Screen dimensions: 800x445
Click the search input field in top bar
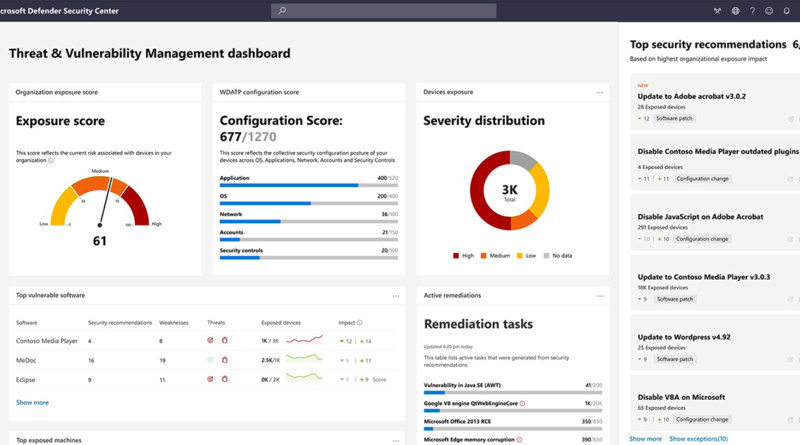pyautogui.click(x=383, y=11)
